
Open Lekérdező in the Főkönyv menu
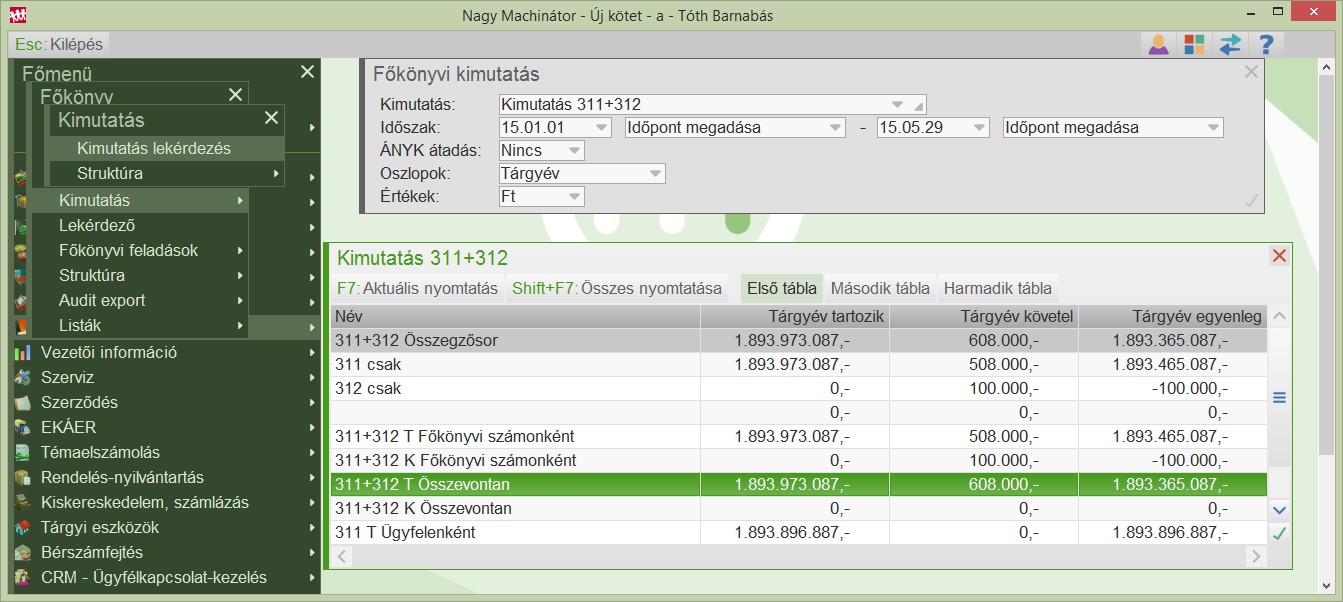[140, 225]
